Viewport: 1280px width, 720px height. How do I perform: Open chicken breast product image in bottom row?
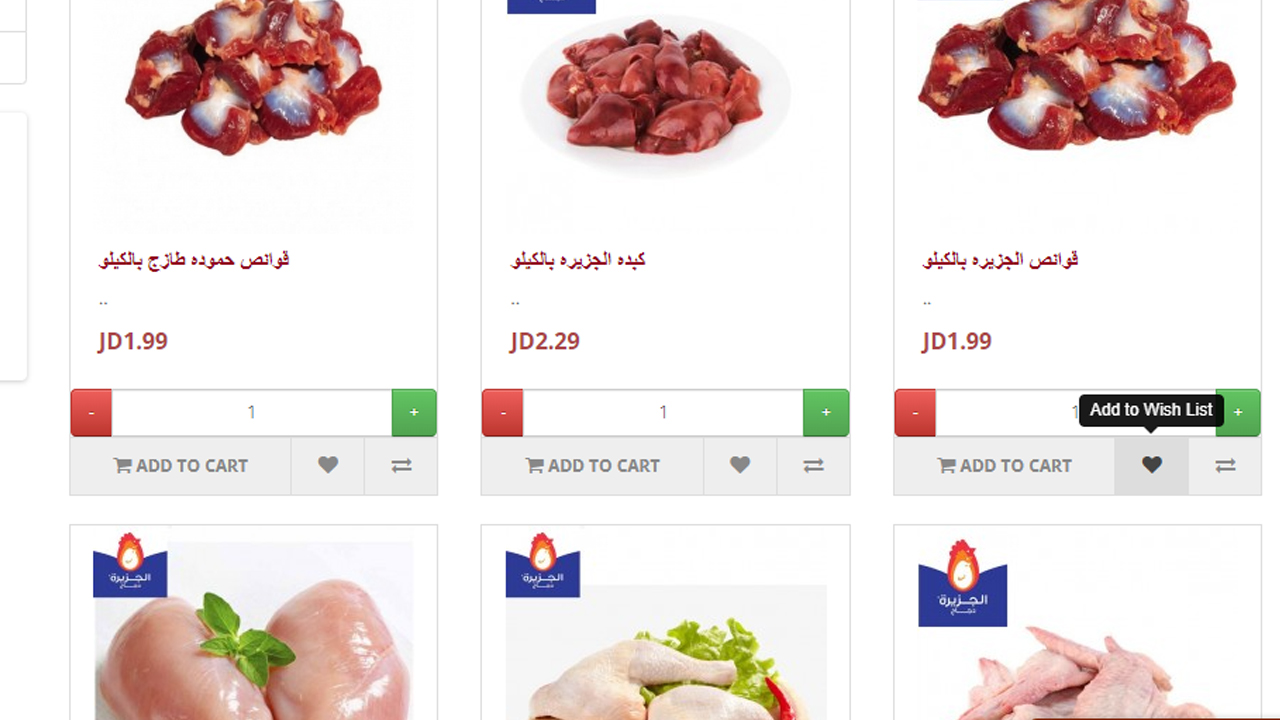pyautogui.click(x=254, y=630)
